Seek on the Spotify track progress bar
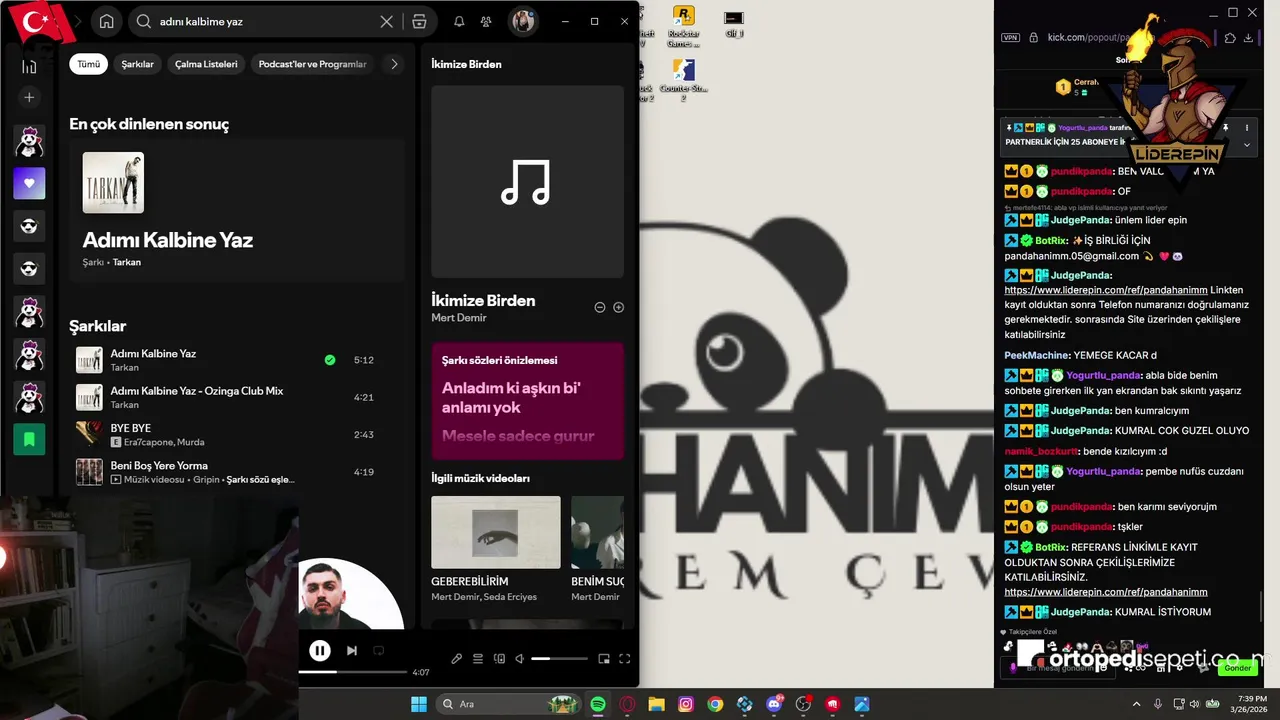1280x720 pixels. 353,672
